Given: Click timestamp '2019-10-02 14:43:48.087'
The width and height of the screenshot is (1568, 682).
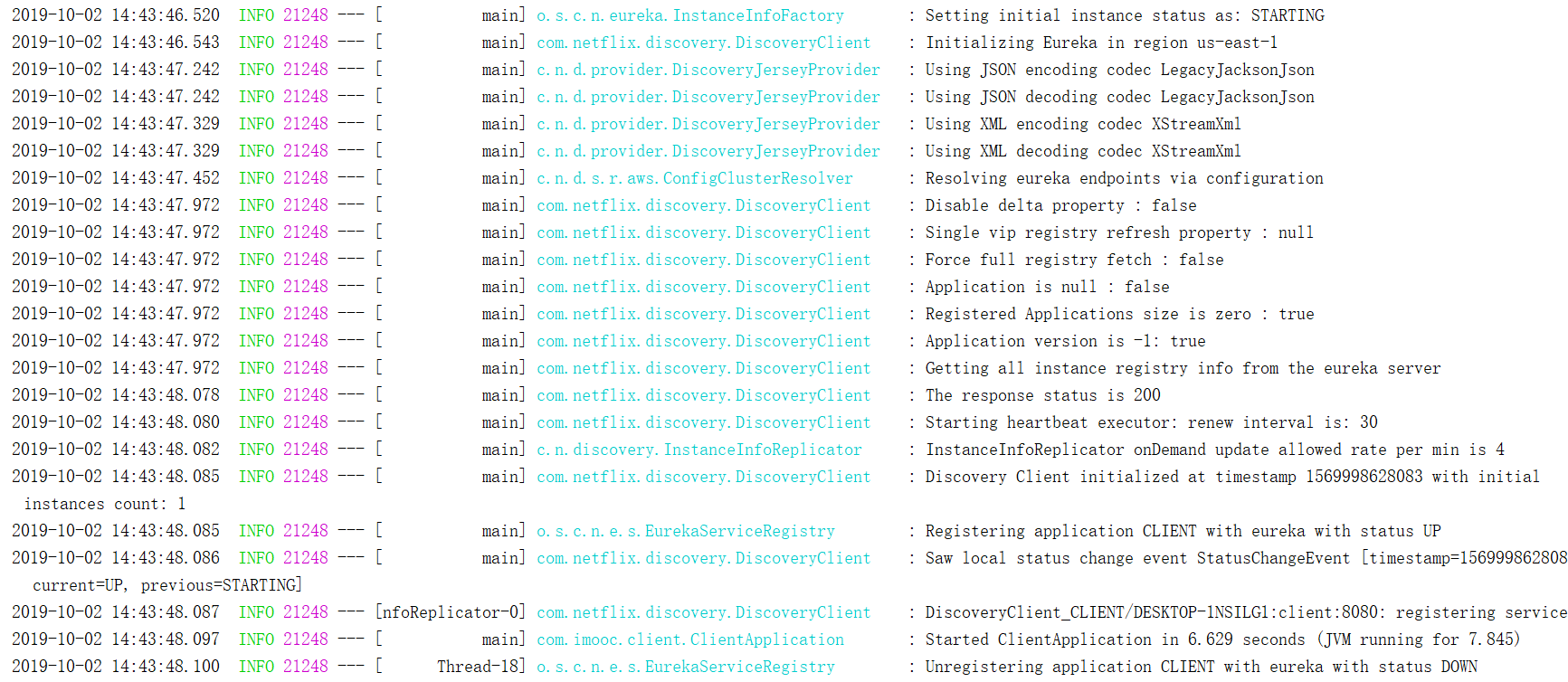Looking at the screenshot, I should coord(116,612).
